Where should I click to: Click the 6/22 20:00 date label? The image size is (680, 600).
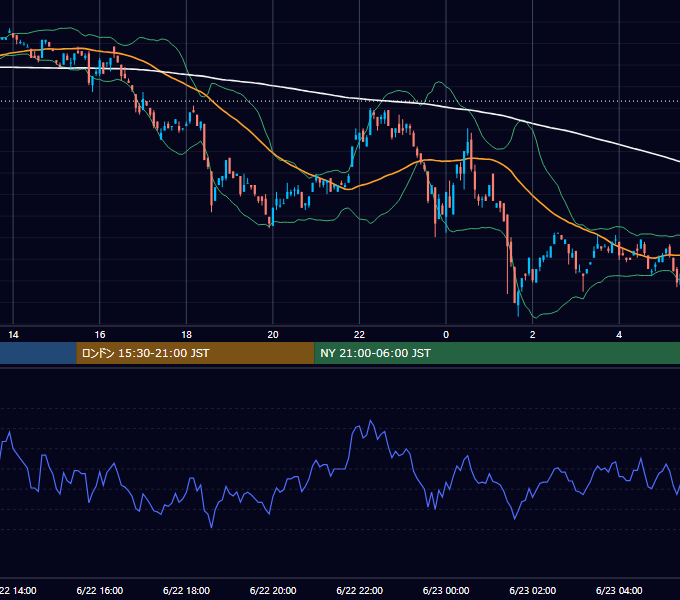point(273,590)
